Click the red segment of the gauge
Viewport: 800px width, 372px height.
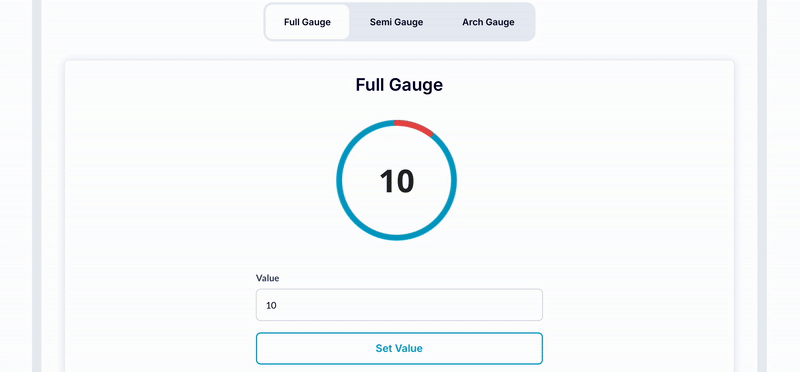(415, 127)
